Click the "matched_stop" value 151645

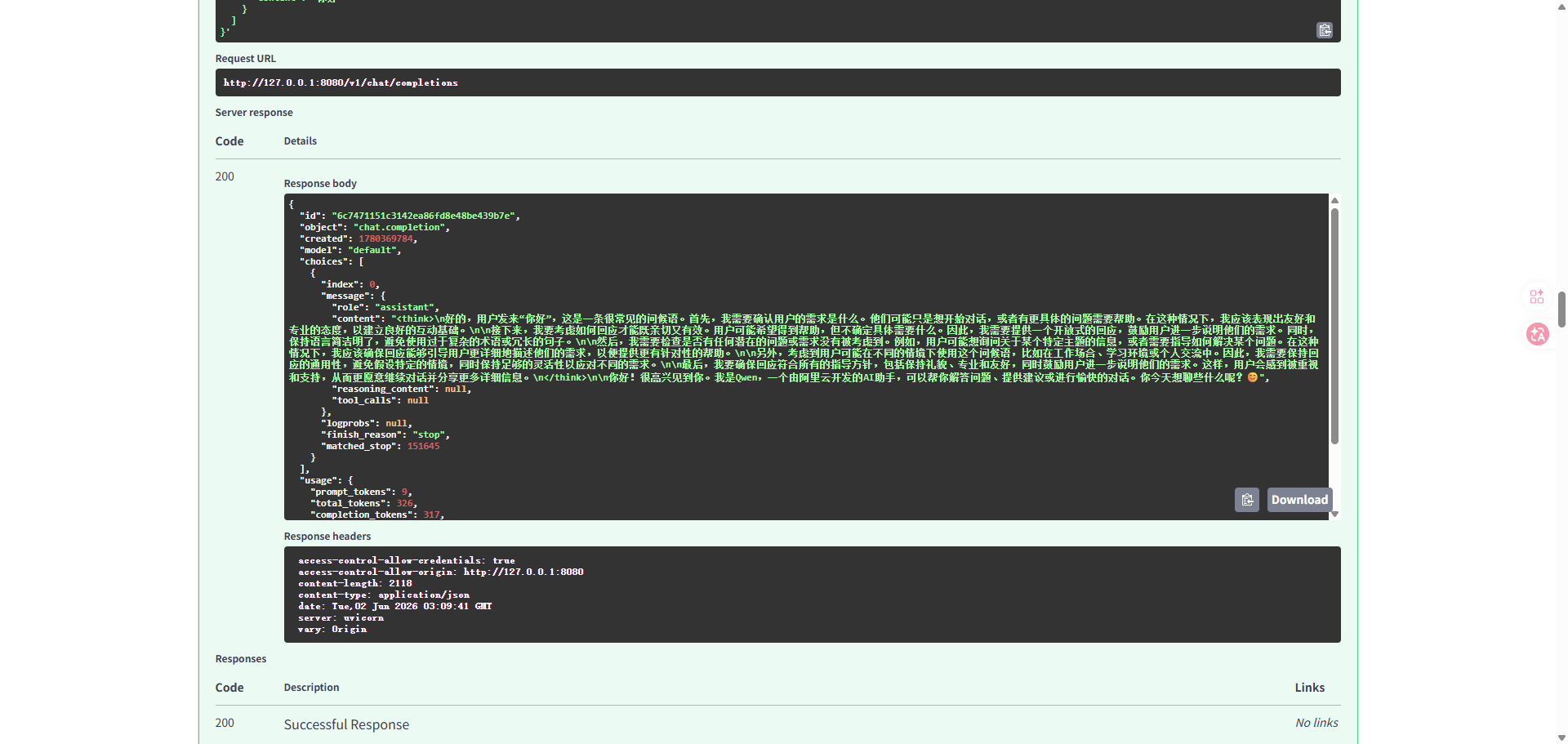(423, 446)
